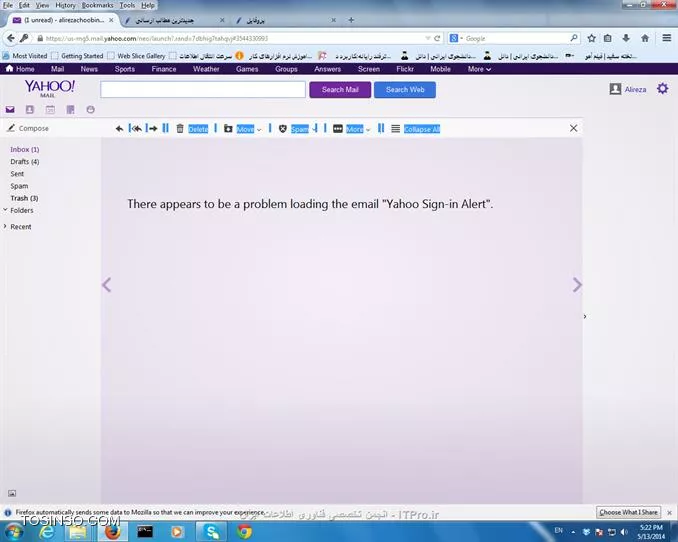This screenshot has width=678, height=542.
Task: Open Chrome from the taskbar
Action: tap(244, 532)
